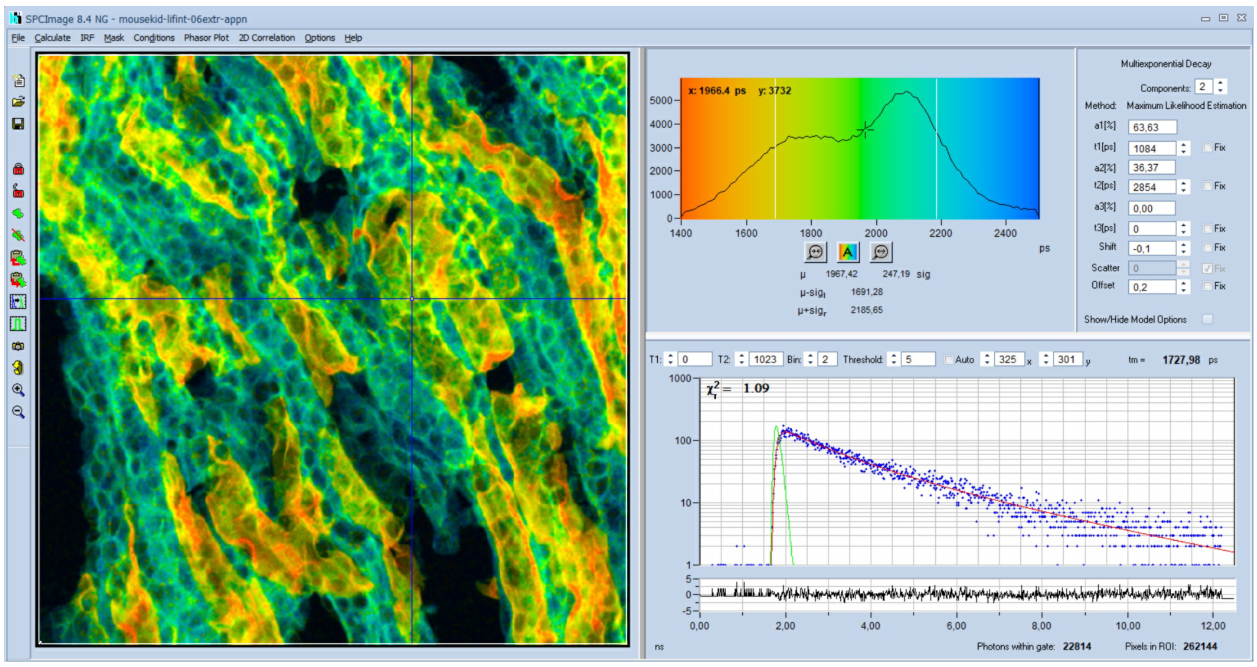Click the x coordinate field showing 325
The height and width of the screenshot is (667, 1257).
point(1010,359)
